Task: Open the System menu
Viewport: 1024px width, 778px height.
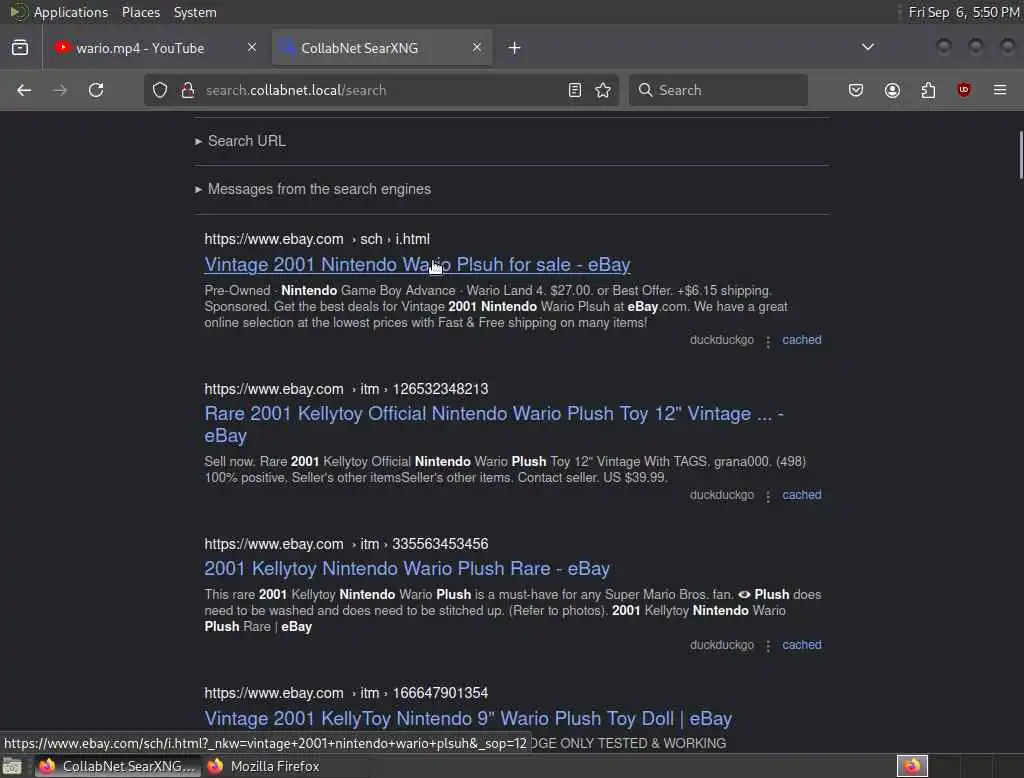Action: [195, 12]
